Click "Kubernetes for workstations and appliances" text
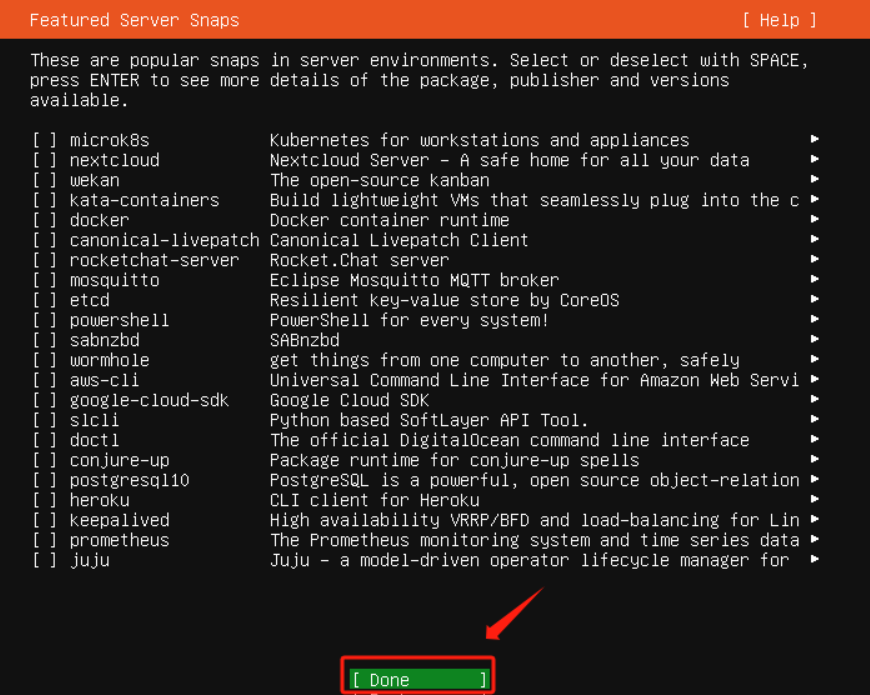The width and height of the screenshot is (870, 695). 479,140
